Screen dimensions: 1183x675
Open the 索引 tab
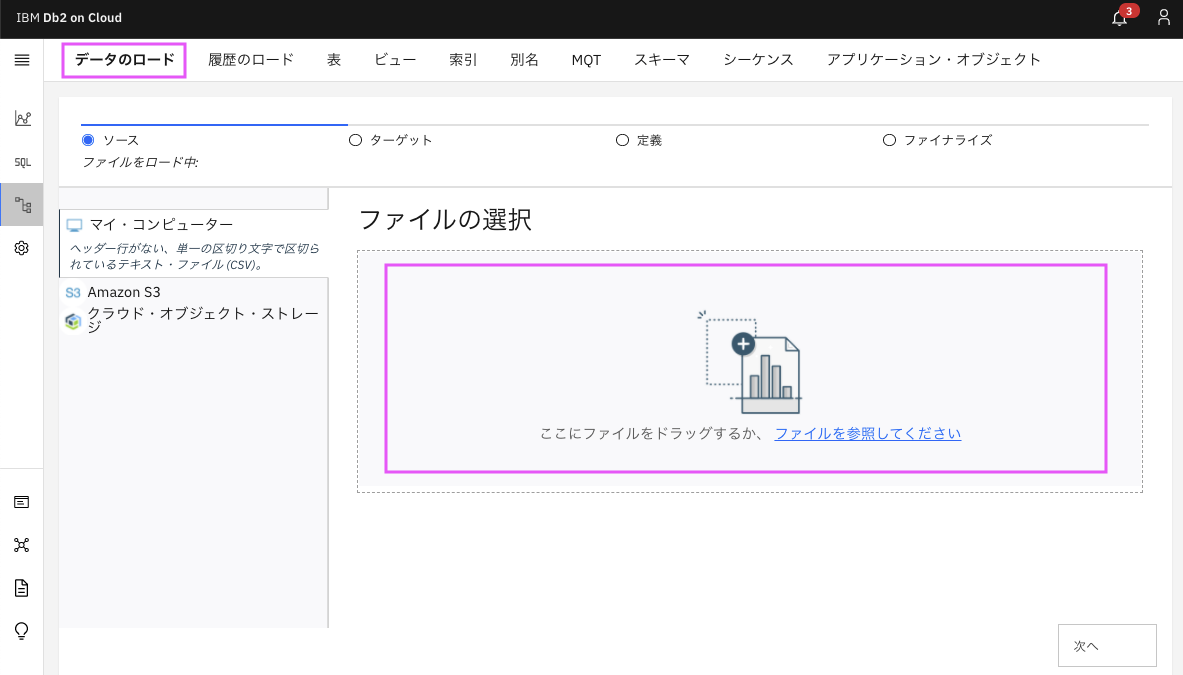pyautogui.click(x=463, y=60)
